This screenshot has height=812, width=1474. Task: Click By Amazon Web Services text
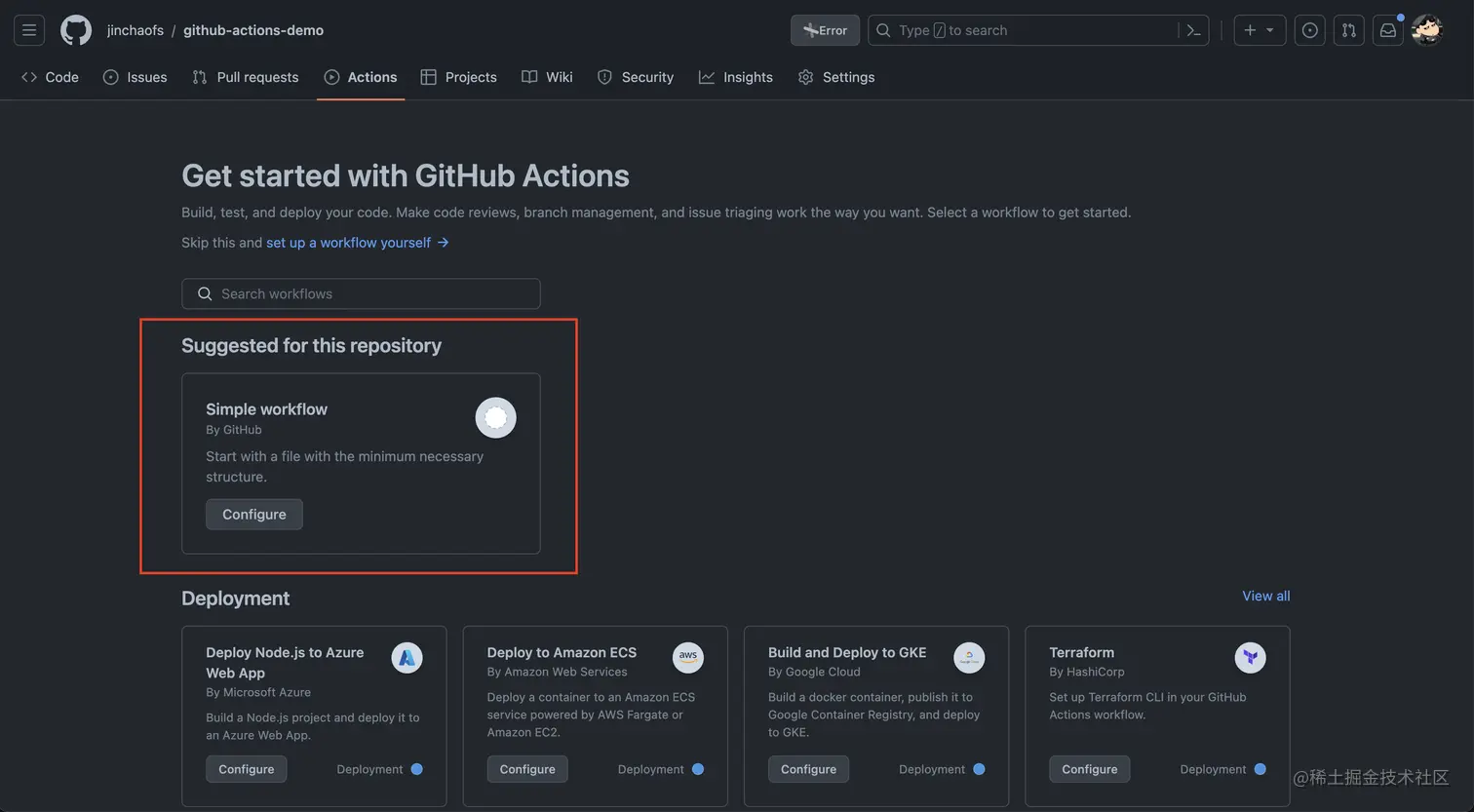pyautogui.click(x=557, y=672)
